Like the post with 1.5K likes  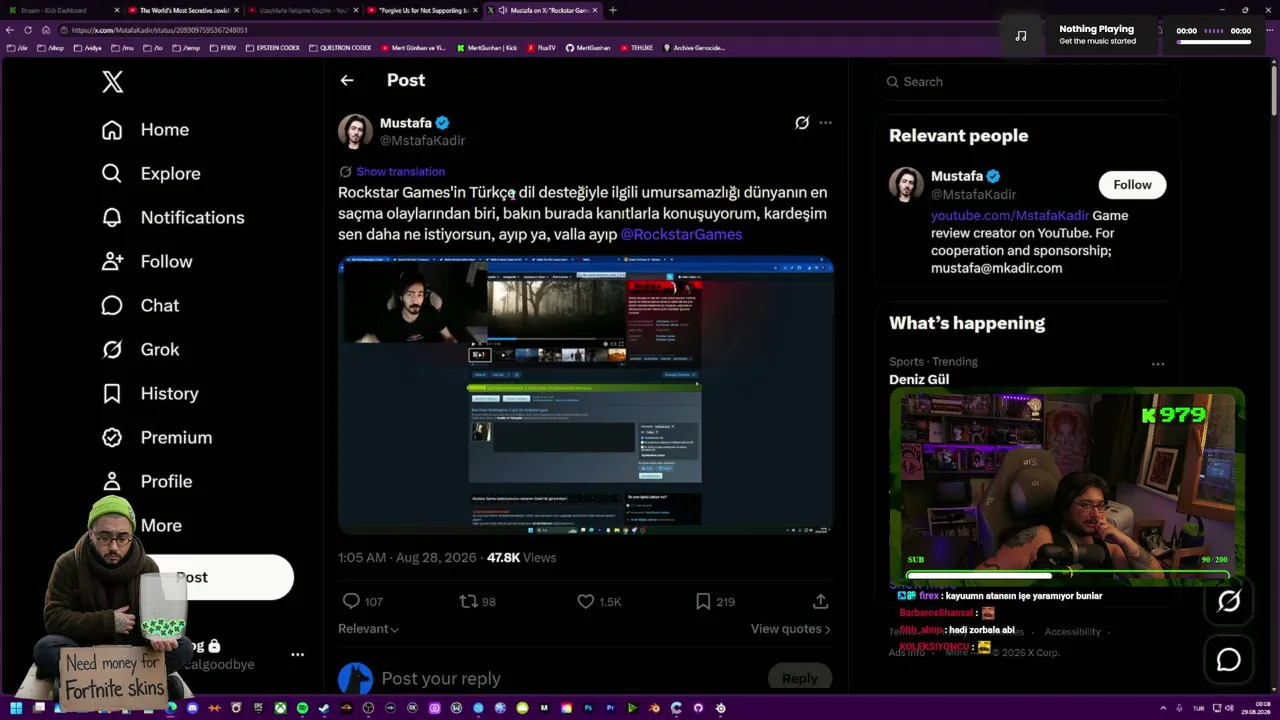click(x=599, y=602)
